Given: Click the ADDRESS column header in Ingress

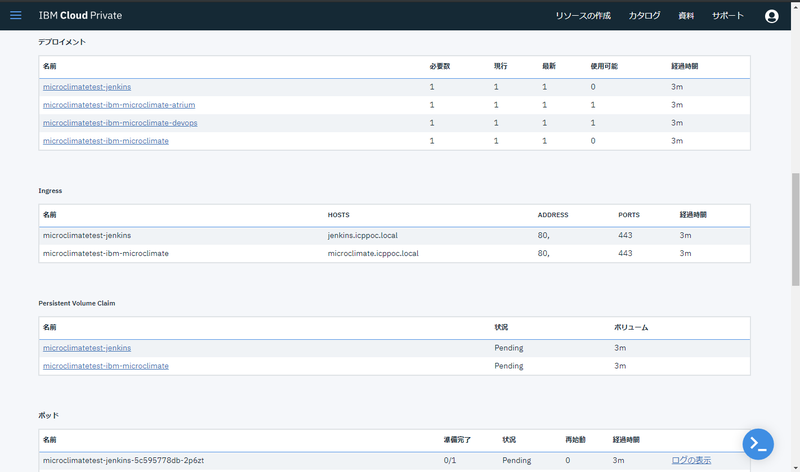Looking at the screenshot, I should (x=553, y=215).
